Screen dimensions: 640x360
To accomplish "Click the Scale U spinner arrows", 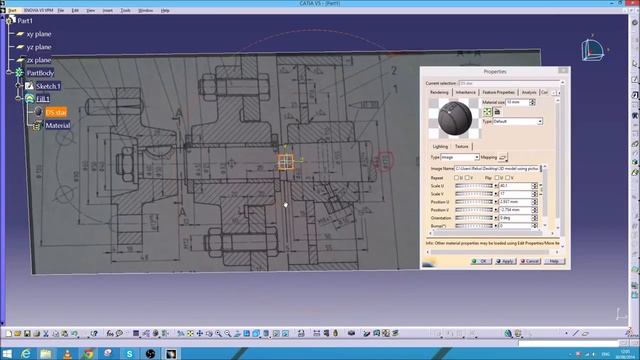I will tap(535, 186).
